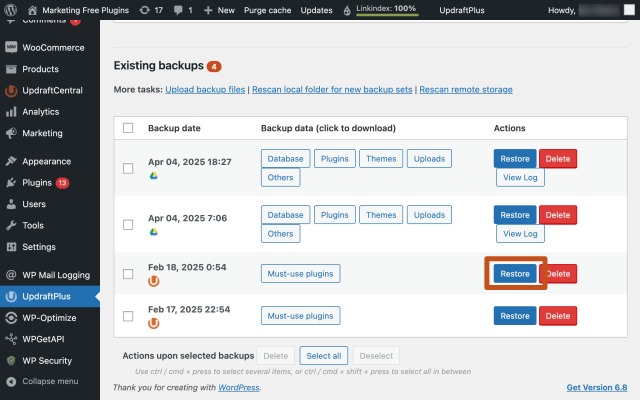Click the WooCommerce sidebar icon
Viewport: 640px width, 400px height.
click(11, 47)
